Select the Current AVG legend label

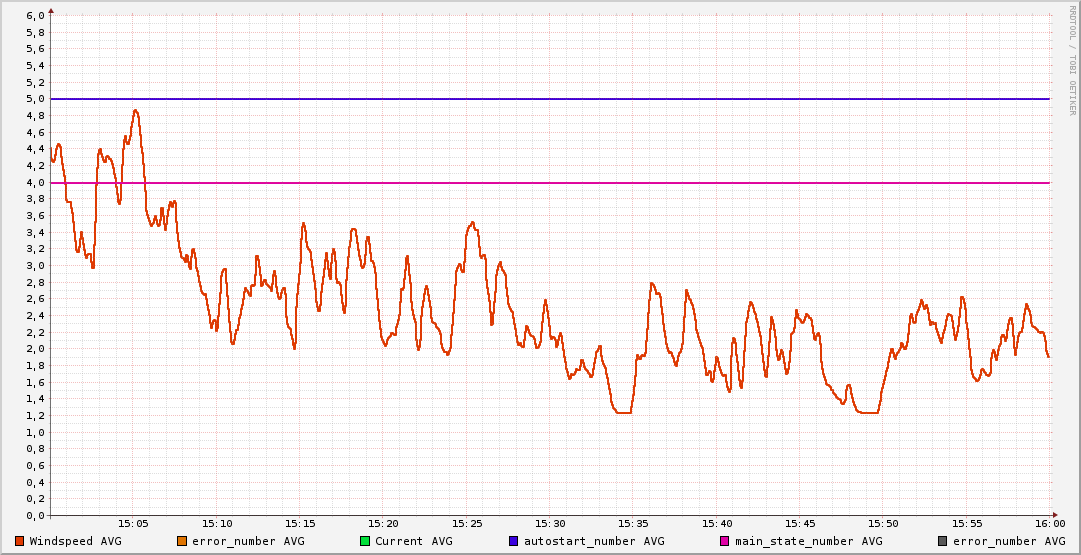pos(414,541)
